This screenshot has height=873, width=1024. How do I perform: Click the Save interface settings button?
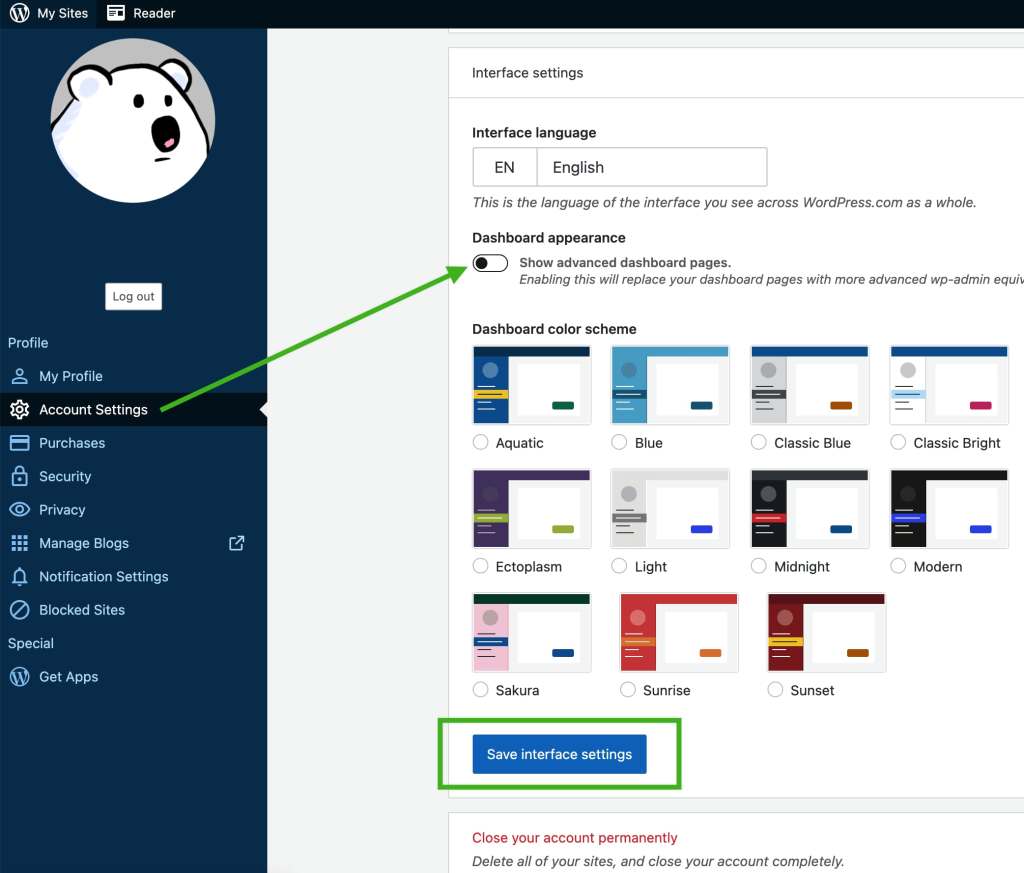click(x=559, y=754)
